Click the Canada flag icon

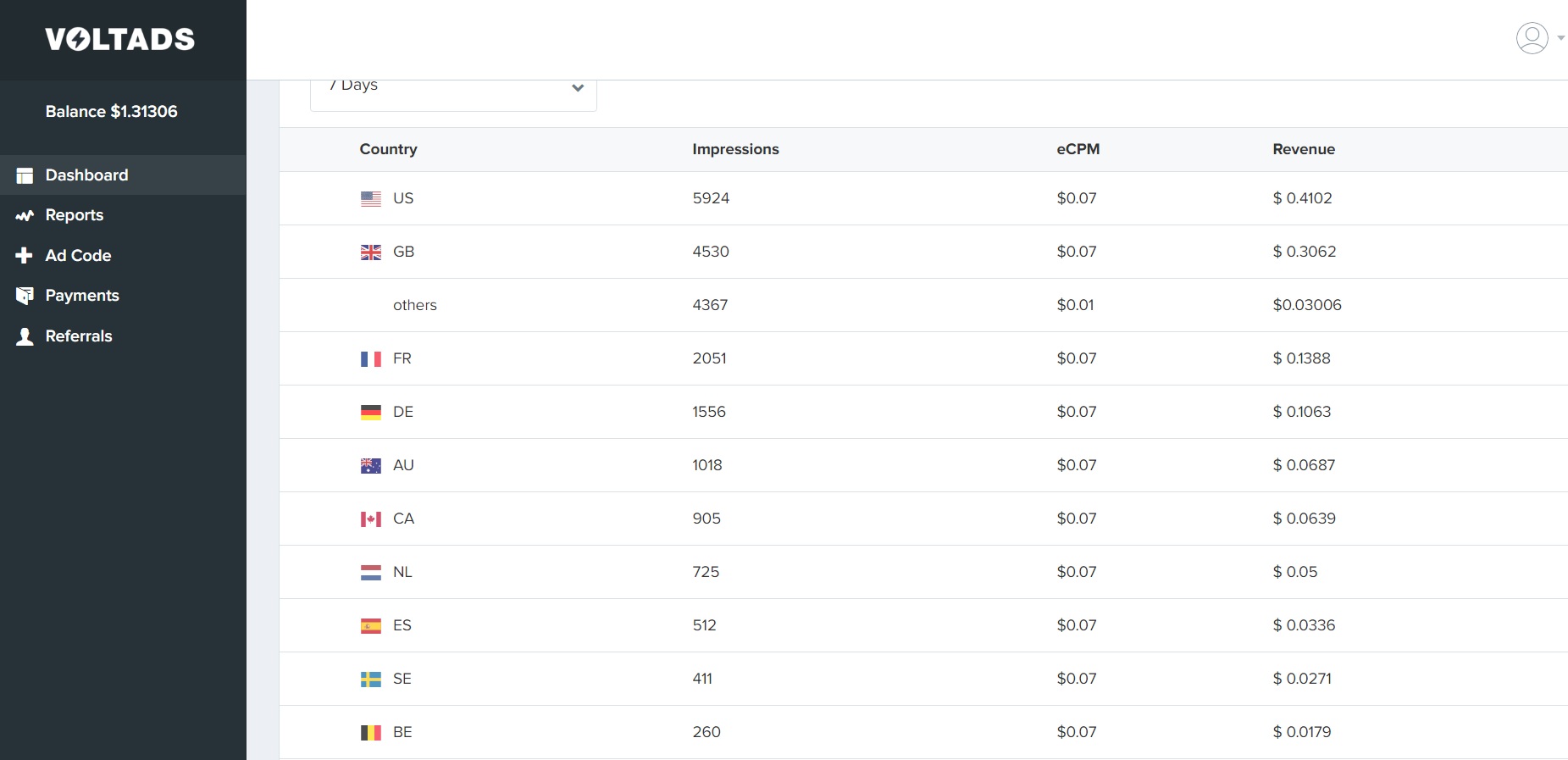click(x=371, y=519)
